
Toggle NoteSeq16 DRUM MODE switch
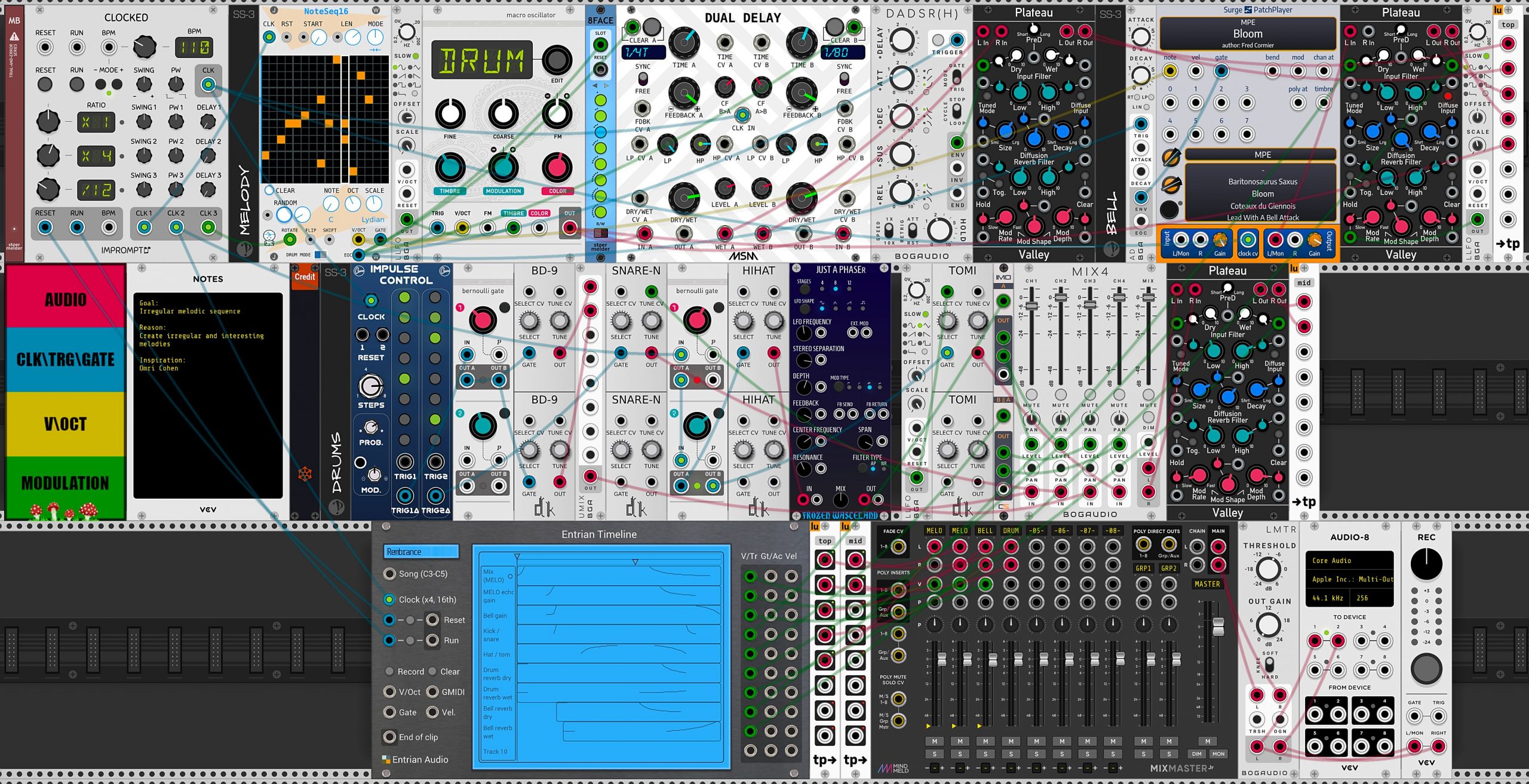[320, 255]
